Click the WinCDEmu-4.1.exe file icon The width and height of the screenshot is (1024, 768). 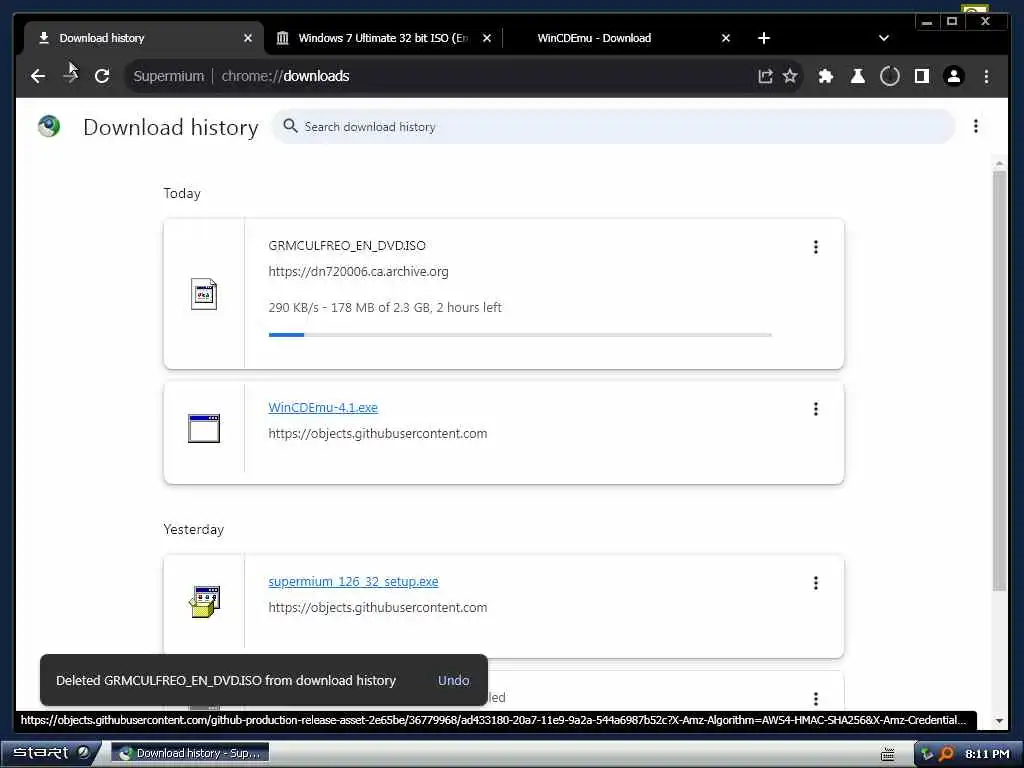coord(204,428)
